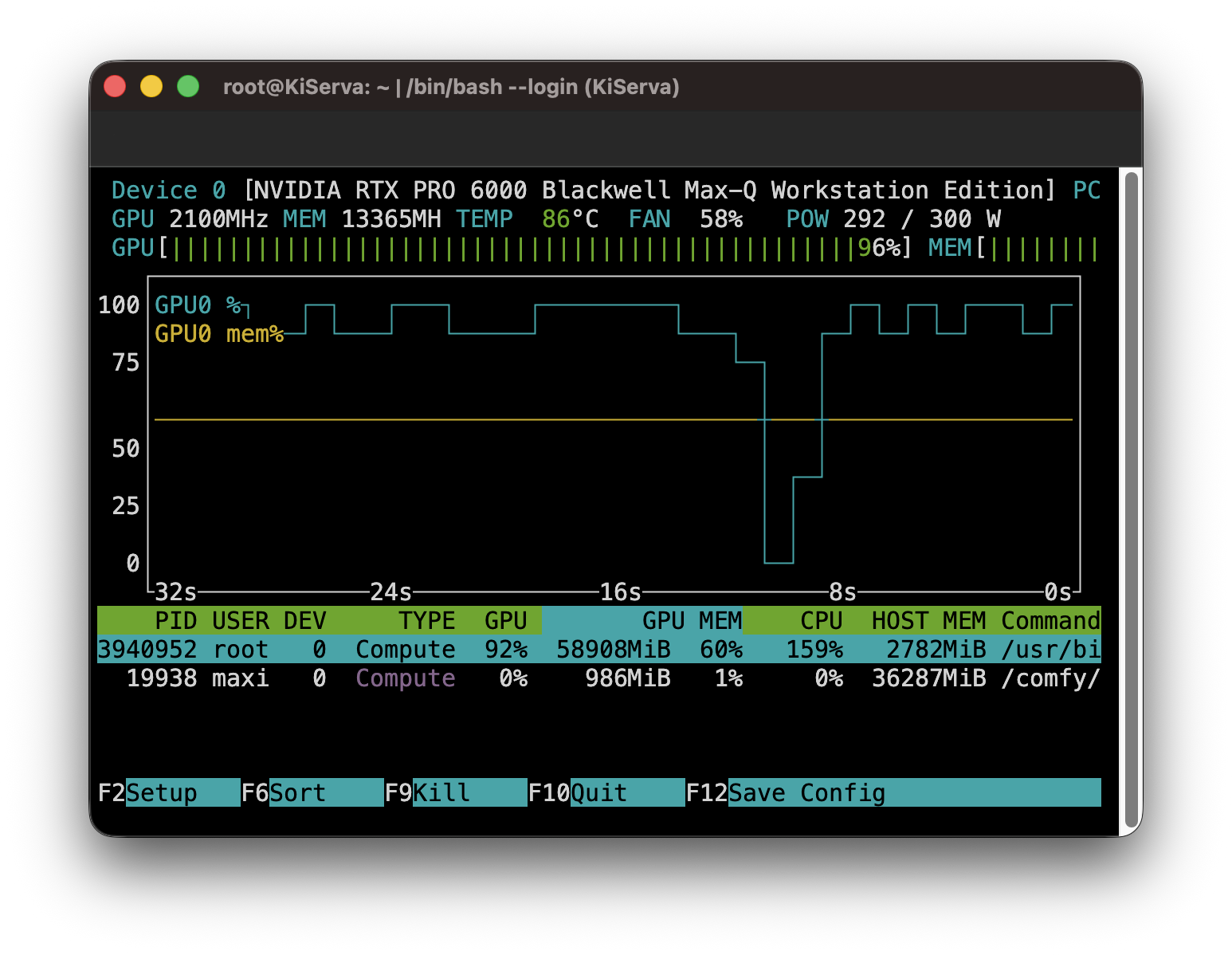The image size is (1232, 955).
Task: Click the 16s timeline marker
Action: pyautogui.click(x=620, y=591)
